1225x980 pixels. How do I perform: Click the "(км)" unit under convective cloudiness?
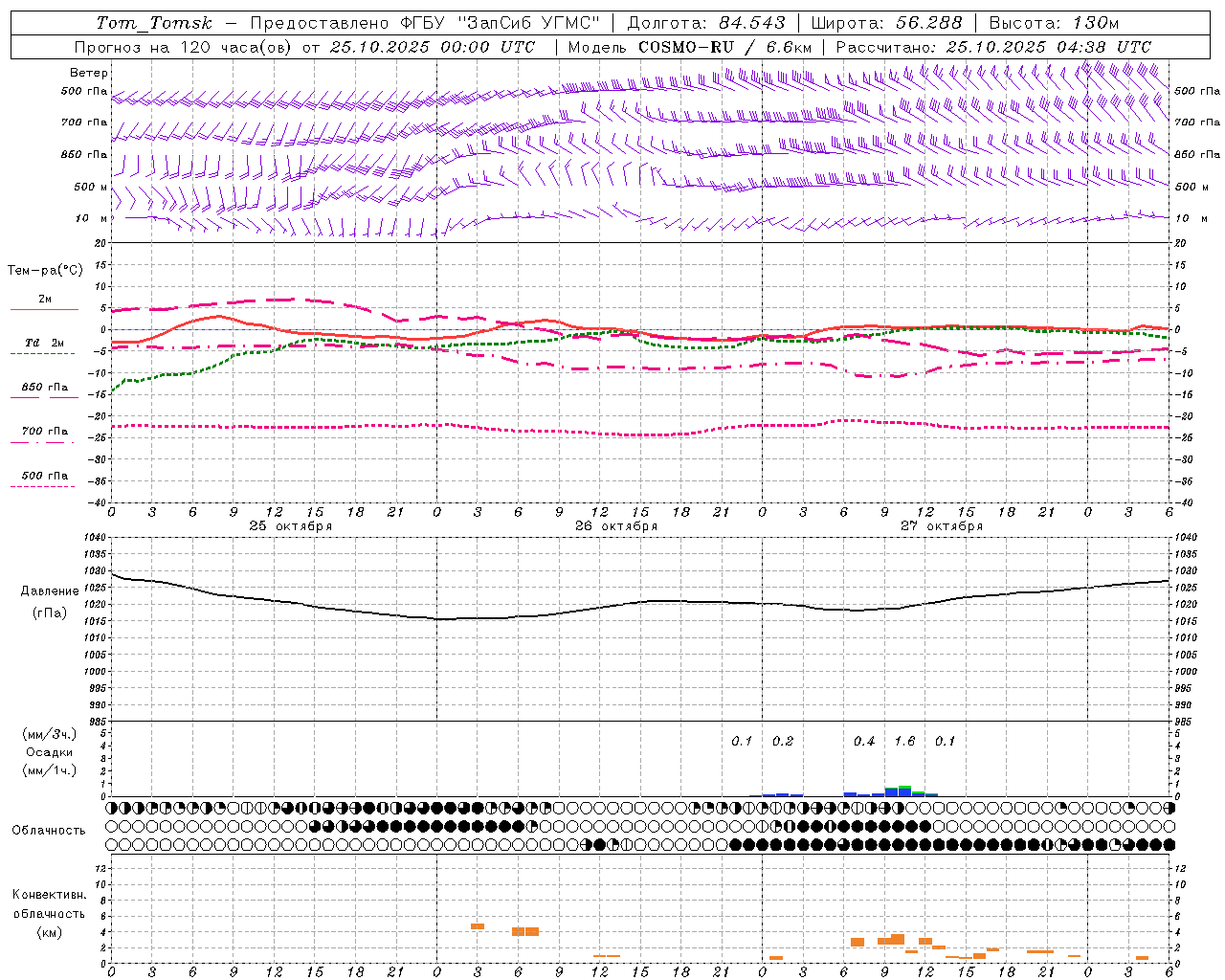pos(49,932)
